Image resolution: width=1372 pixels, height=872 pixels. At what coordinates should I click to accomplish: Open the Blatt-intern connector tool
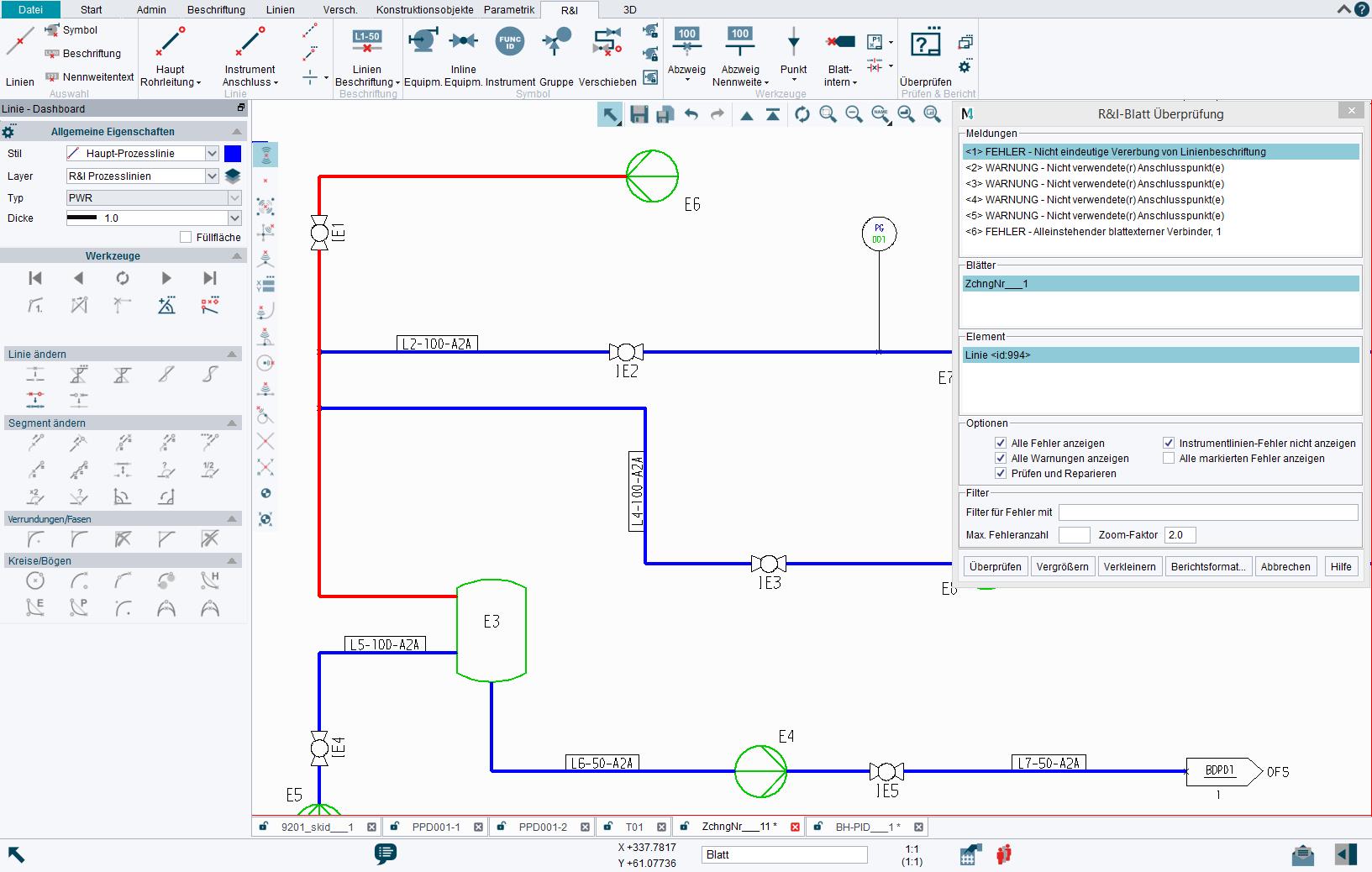840,55
